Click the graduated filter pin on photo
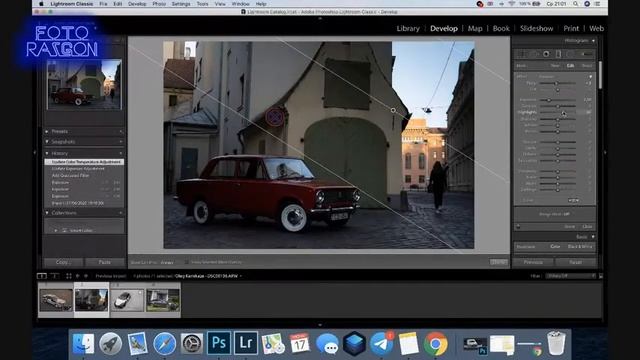Image resolution: width=640 pixels, height=360 pixels. coord(393,110)
